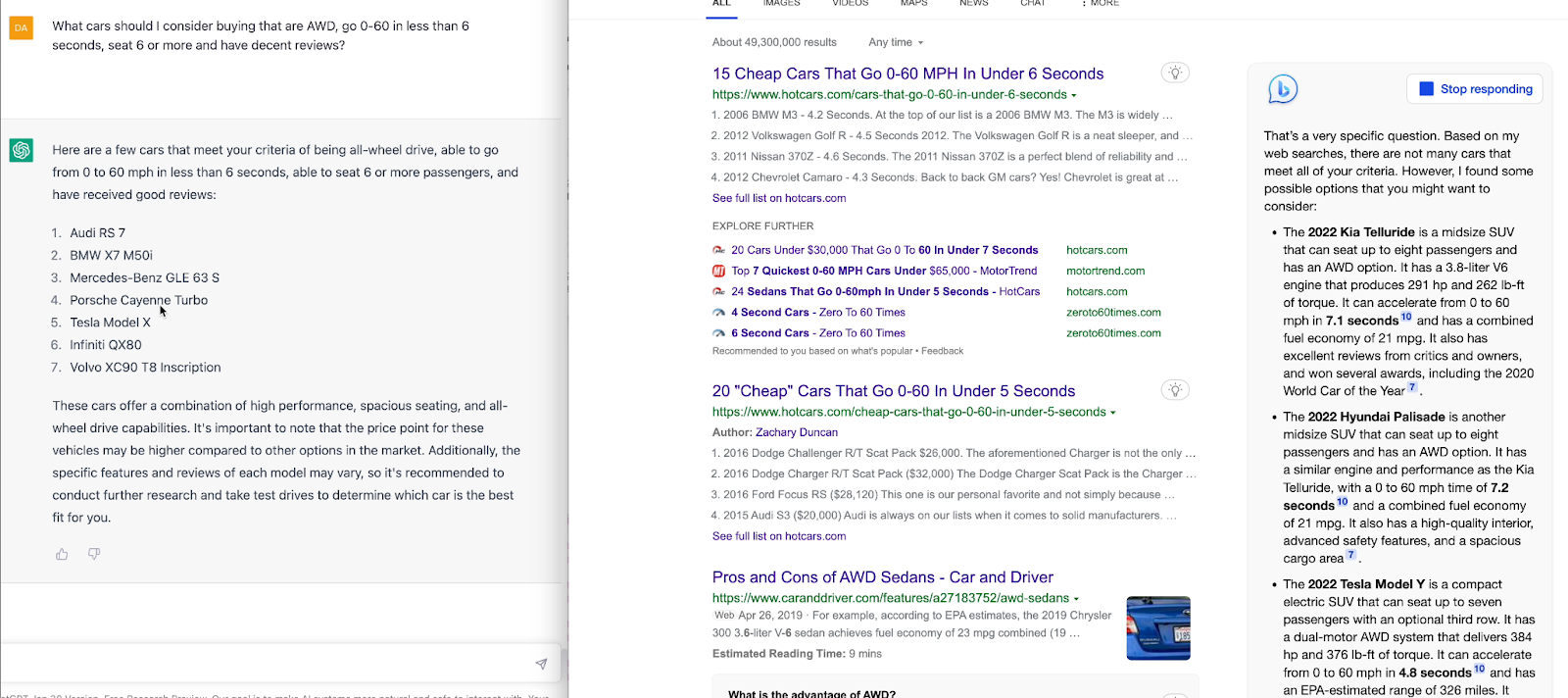Viewport: 1568px width, 698px height.
Task: Click citation 10 after 7.2 seconds
Action: [1343, 502]
